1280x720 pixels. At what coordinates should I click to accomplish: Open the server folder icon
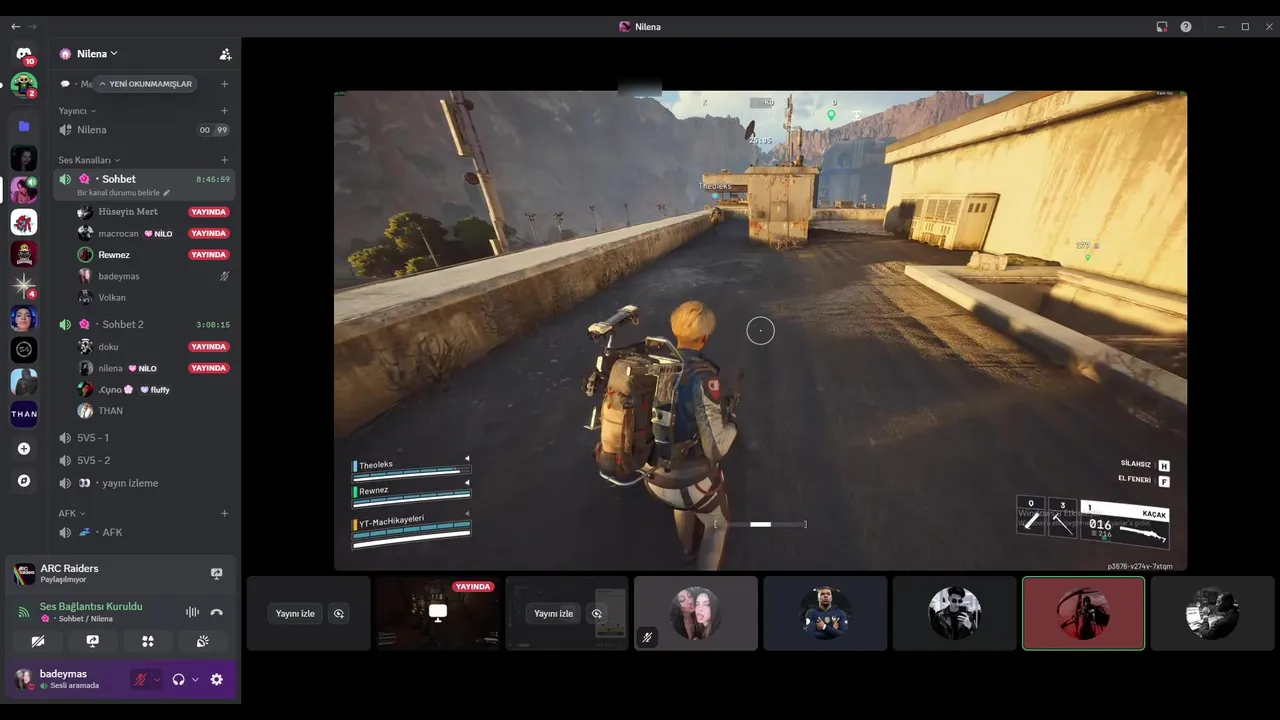(24, 126)
